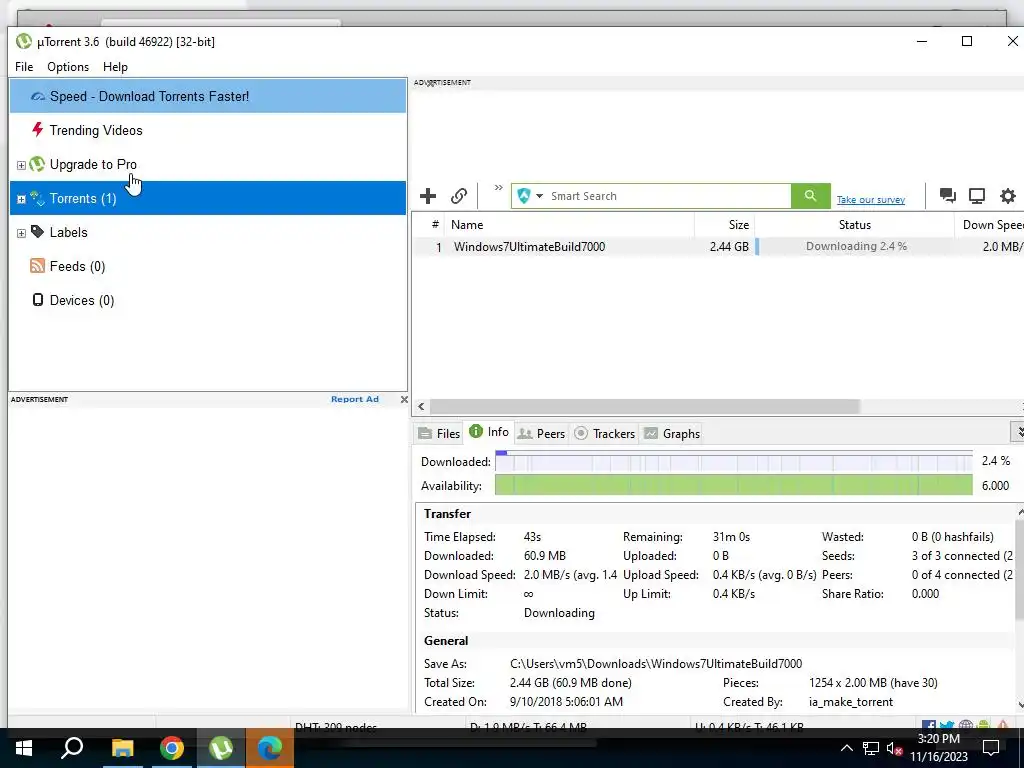Switch to the Peers tab
Image resolution: width=1024 pixels, height=768 pixels.
541,434
